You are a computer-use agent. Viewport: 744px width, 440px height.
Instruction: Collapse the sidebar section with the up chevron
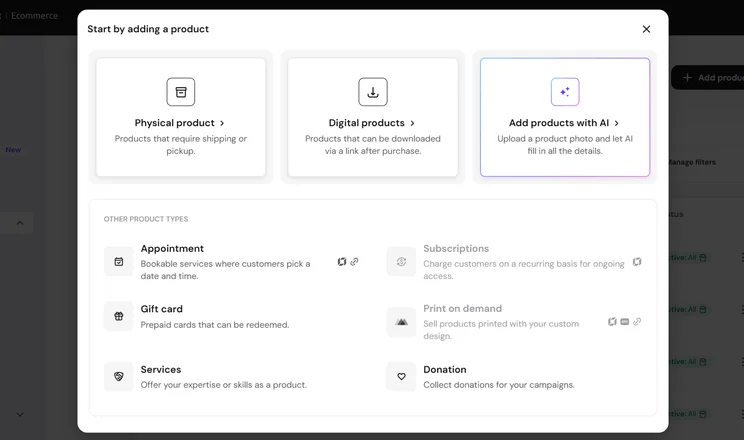[x=20, y=223]
